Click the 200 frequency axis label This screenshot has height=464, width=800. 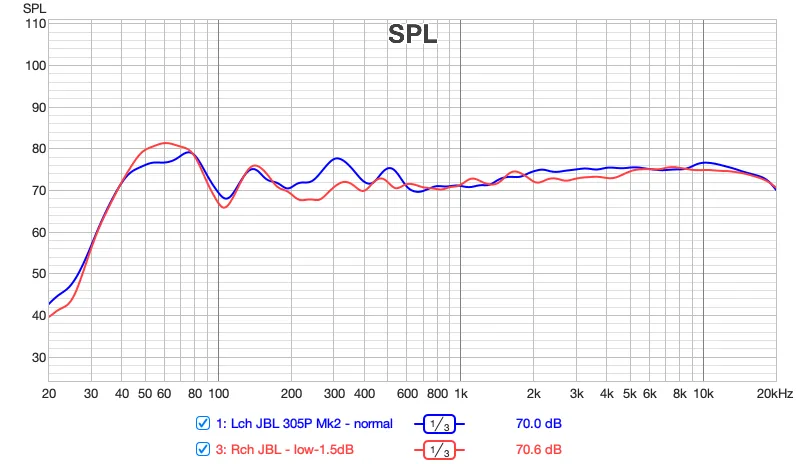coord(291,394)
